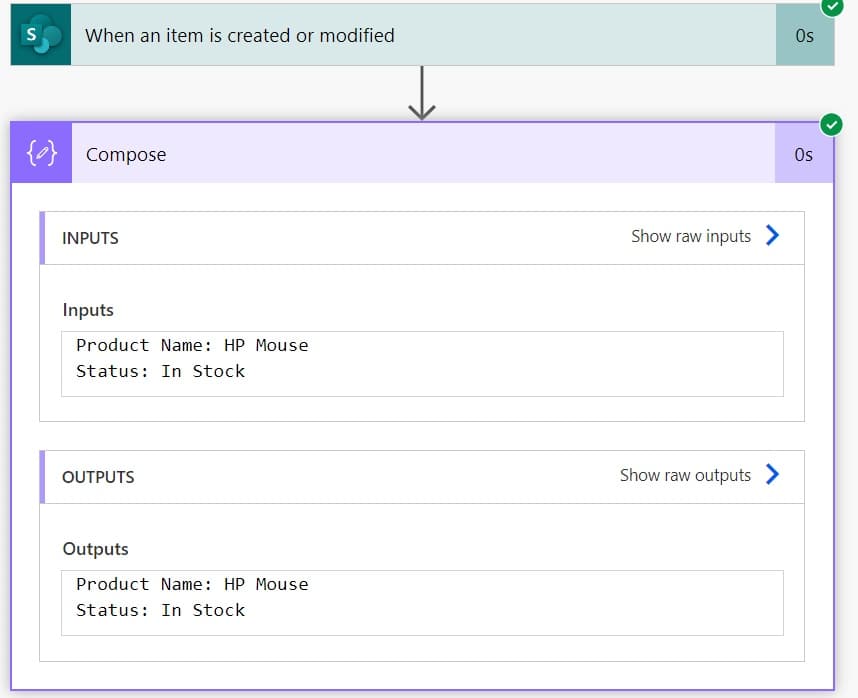
Task: Click the blue chevron beside Show raw inputs
Action: (x=772, y=236)
